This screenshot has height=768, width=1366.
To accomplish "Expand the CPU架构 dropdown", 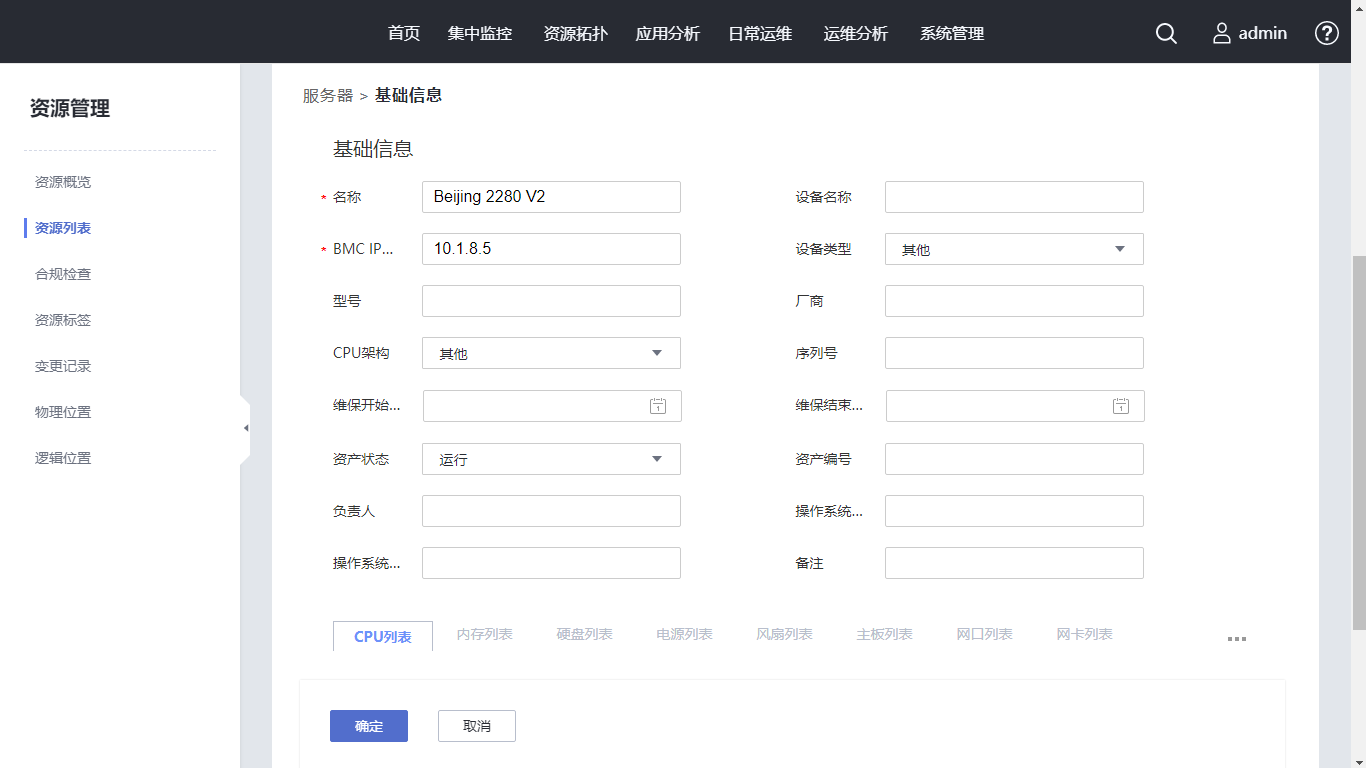I will (656, 353).
